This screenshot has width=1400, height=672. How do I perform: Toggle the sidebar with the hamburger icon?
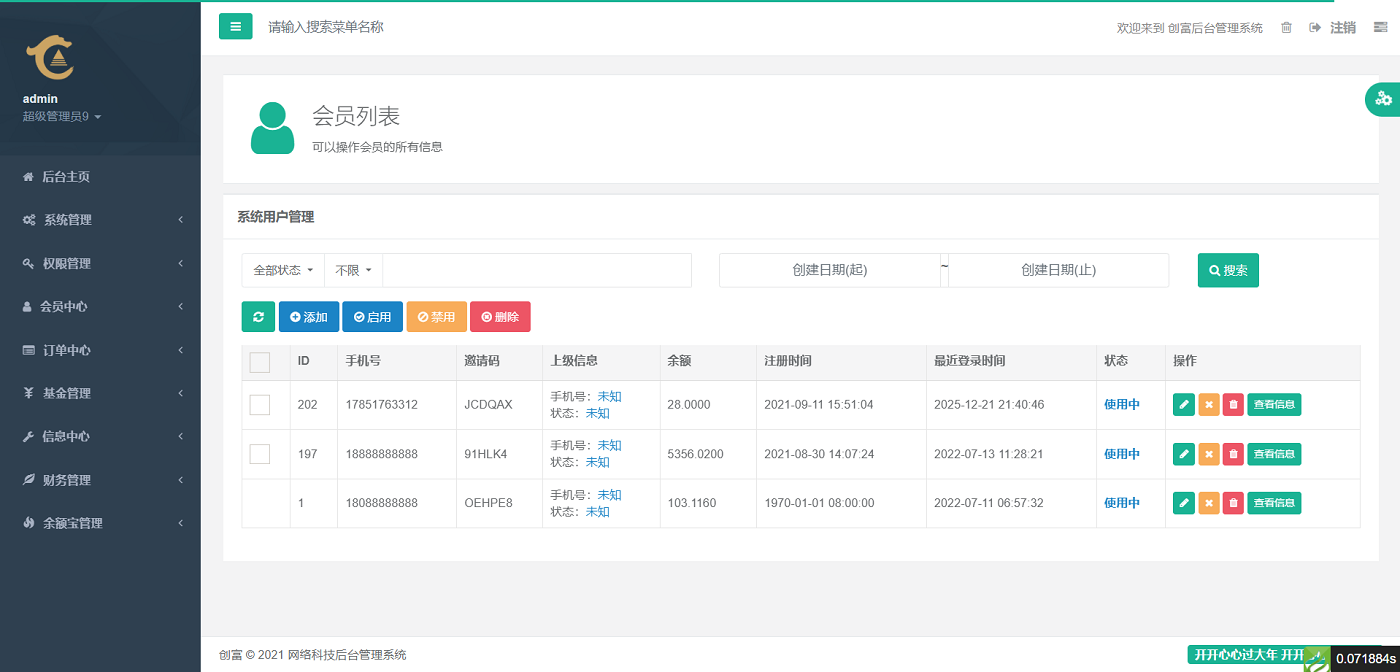coord(235,26)
